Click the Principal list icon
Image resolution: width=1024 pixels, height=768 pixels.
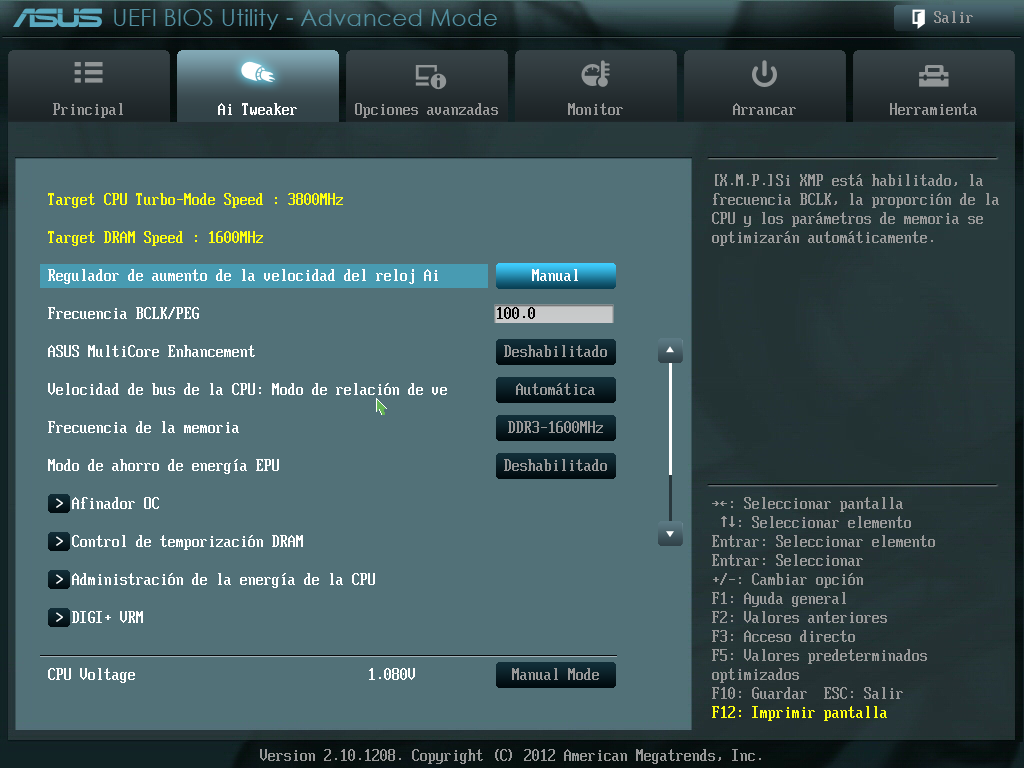pos(88,73)
